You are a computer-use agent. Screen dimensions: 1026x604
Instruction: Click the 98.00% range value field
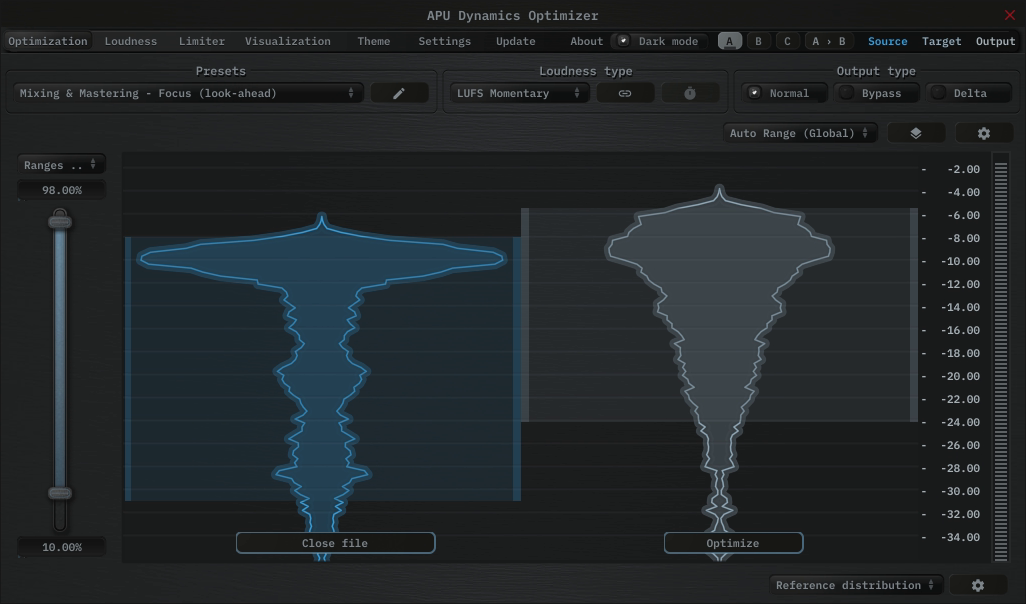pyautogui.click(x=62, y=190)
